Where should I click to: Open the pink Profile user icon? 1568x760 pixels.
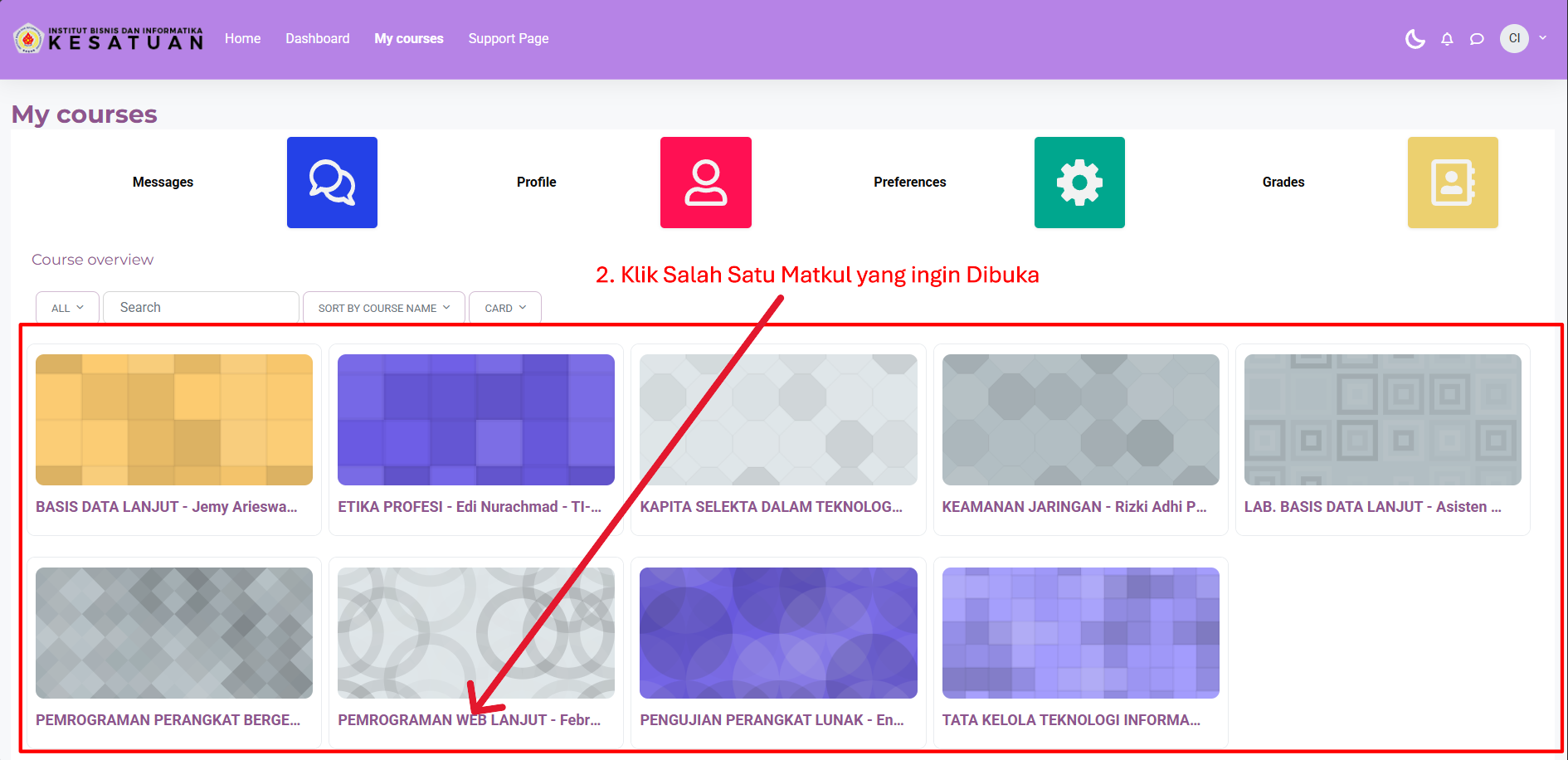(x=705, y=183)
